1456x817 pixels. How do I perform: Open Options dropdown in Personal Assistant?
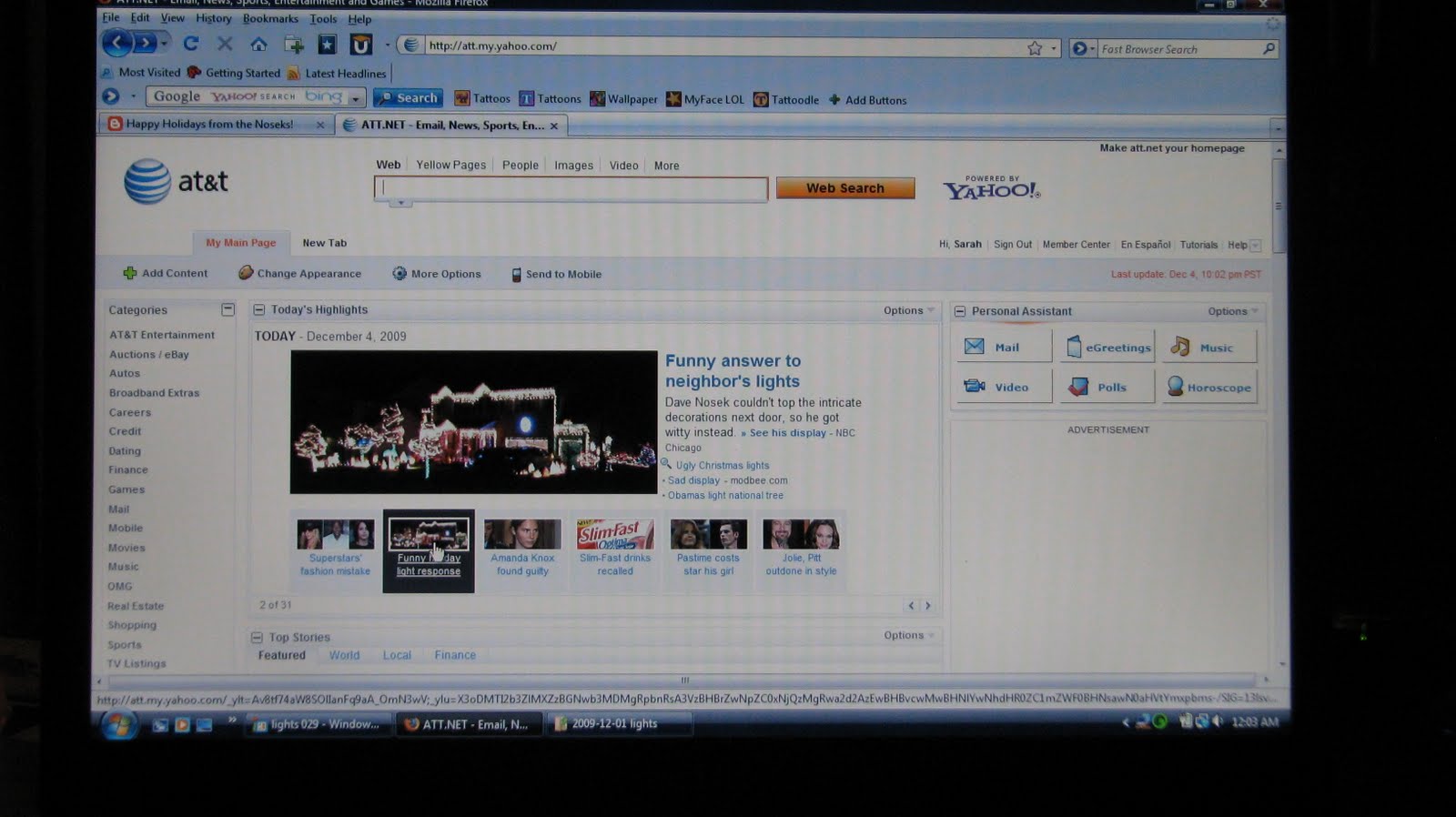(1233, 311)
